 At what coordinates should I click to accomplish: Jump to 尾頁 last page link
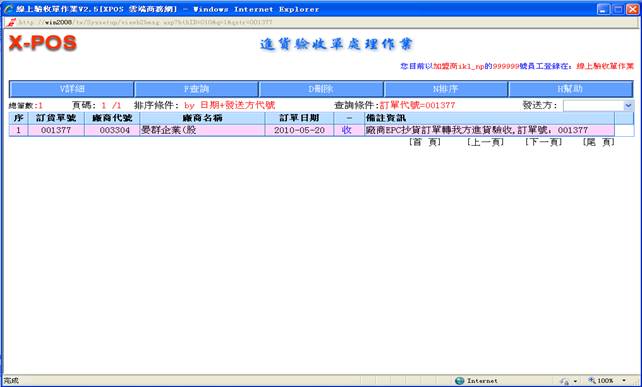(x=599, y=142)
